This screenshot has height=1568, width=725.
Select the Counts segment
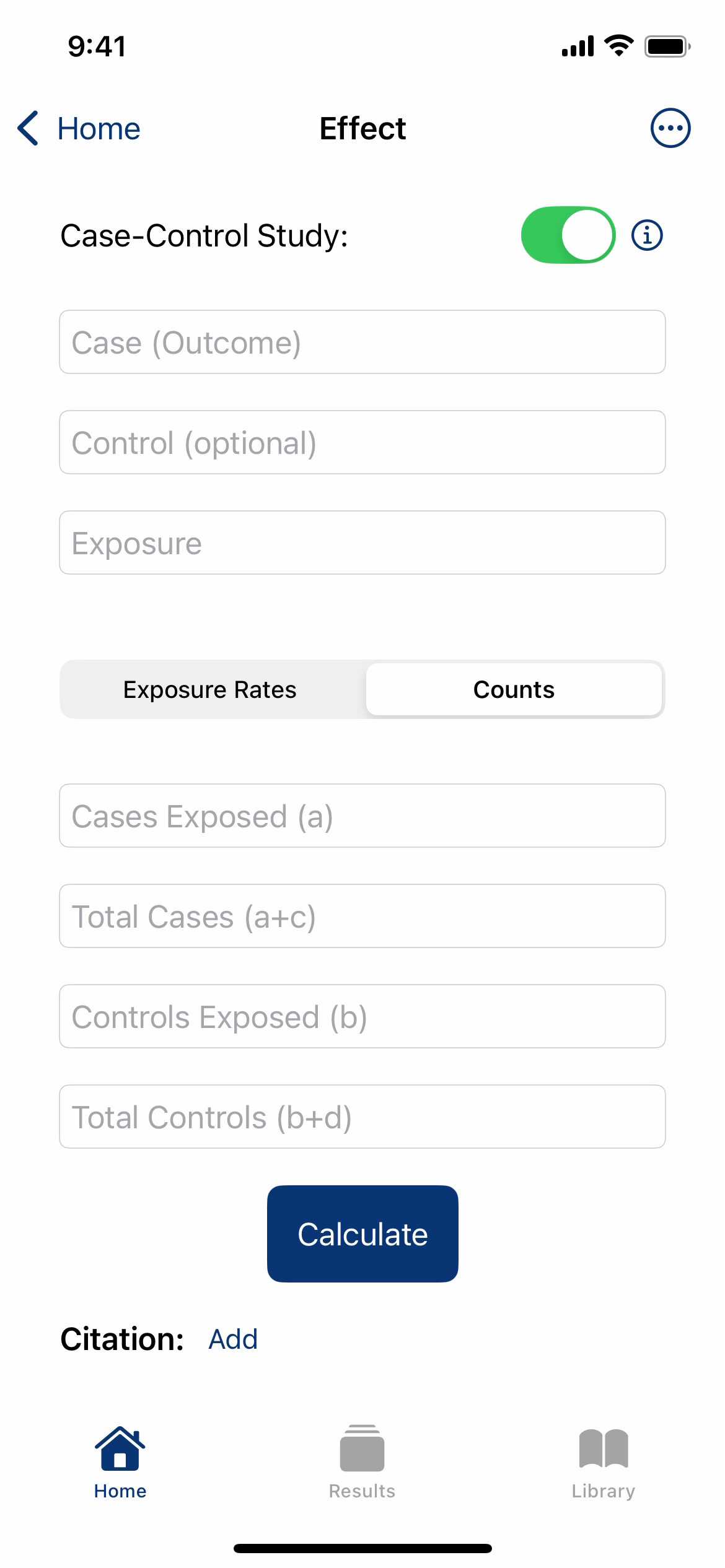(x=514, y=690)
